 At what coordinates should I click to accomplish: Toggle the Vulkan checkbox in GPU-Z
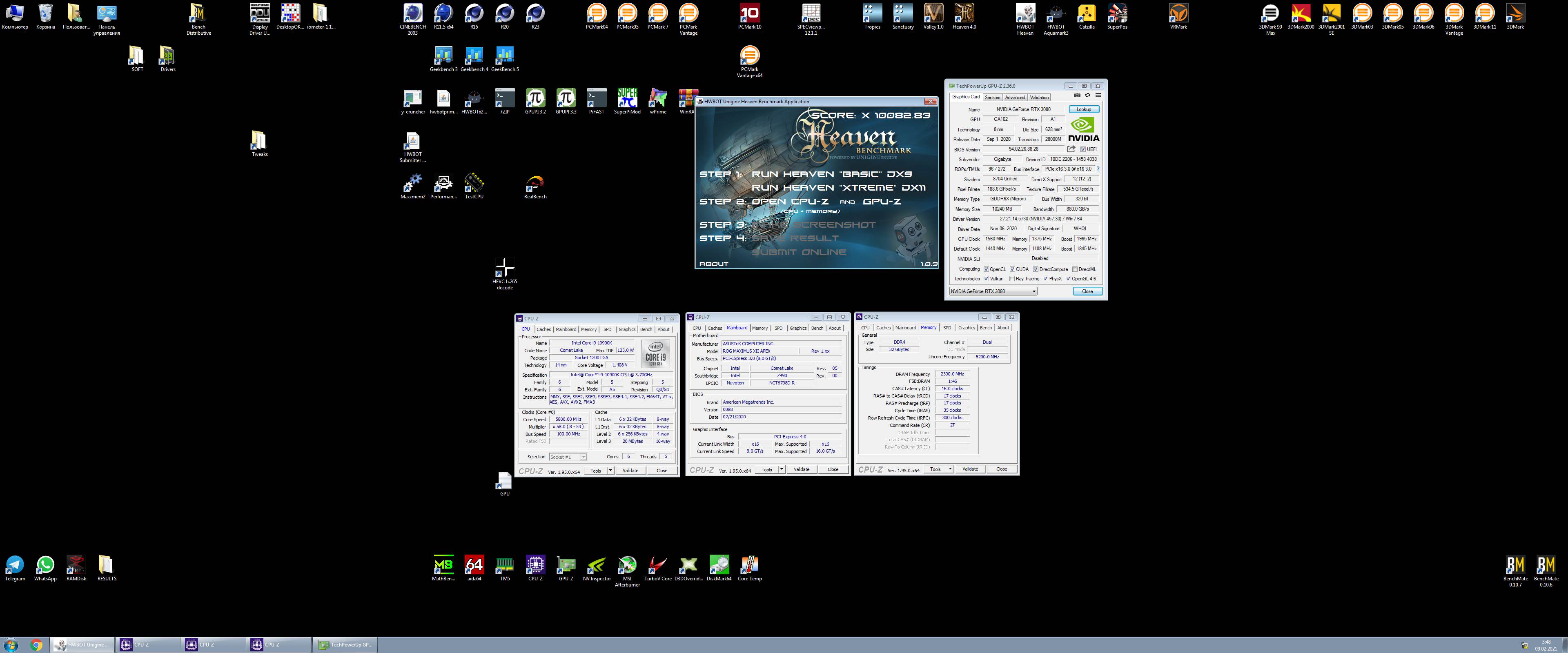pos(986,279)
